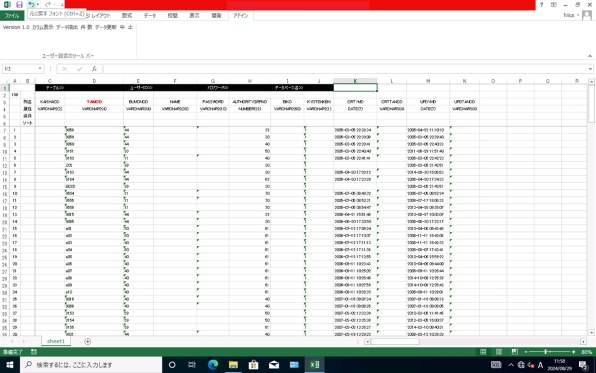
Task: Open File Explorer from the taskbar
Action: [x=233, y=365]
